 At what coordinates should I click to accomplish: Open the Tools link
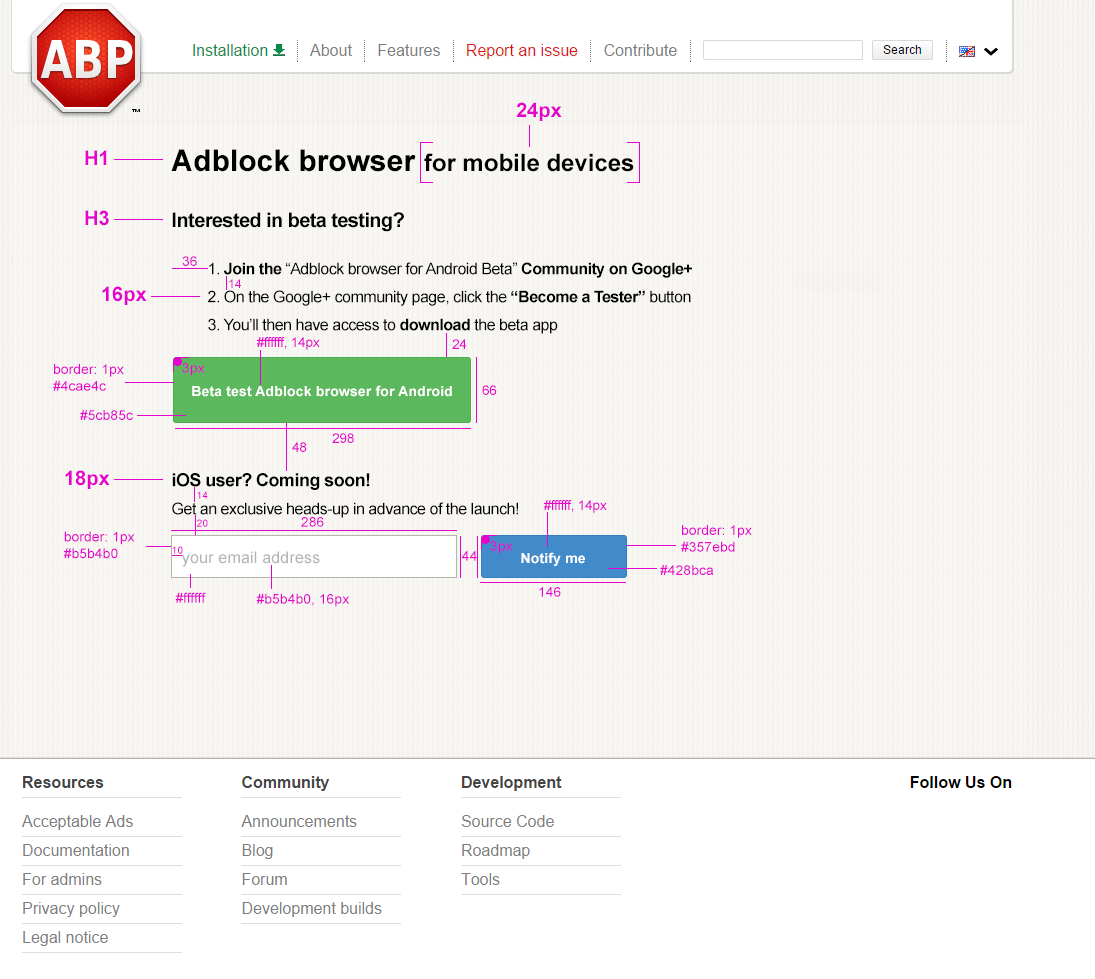[x=480, y=879]
